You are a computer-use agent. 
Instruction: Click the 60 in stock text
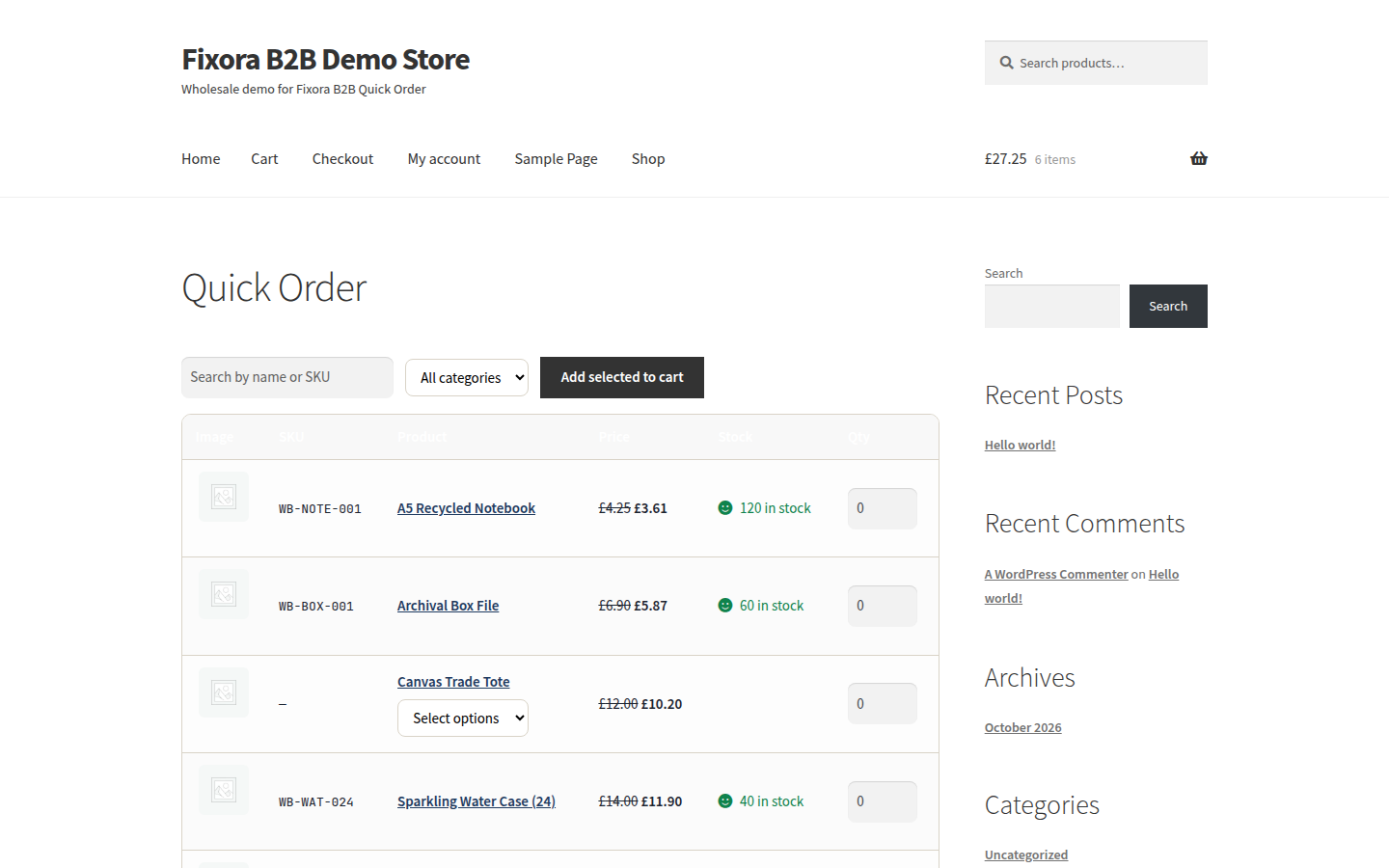point(772,606)
